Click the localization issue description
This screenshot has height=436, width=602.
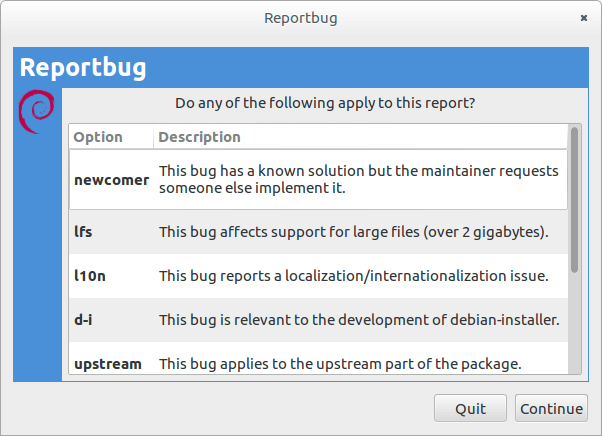click(x=354, y=275)
